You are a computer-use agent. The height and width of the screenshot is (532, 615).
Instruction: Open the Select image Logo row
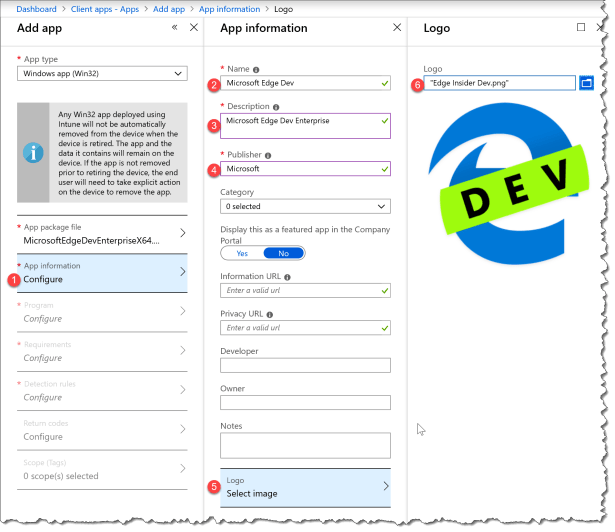(x=305, y=487)
